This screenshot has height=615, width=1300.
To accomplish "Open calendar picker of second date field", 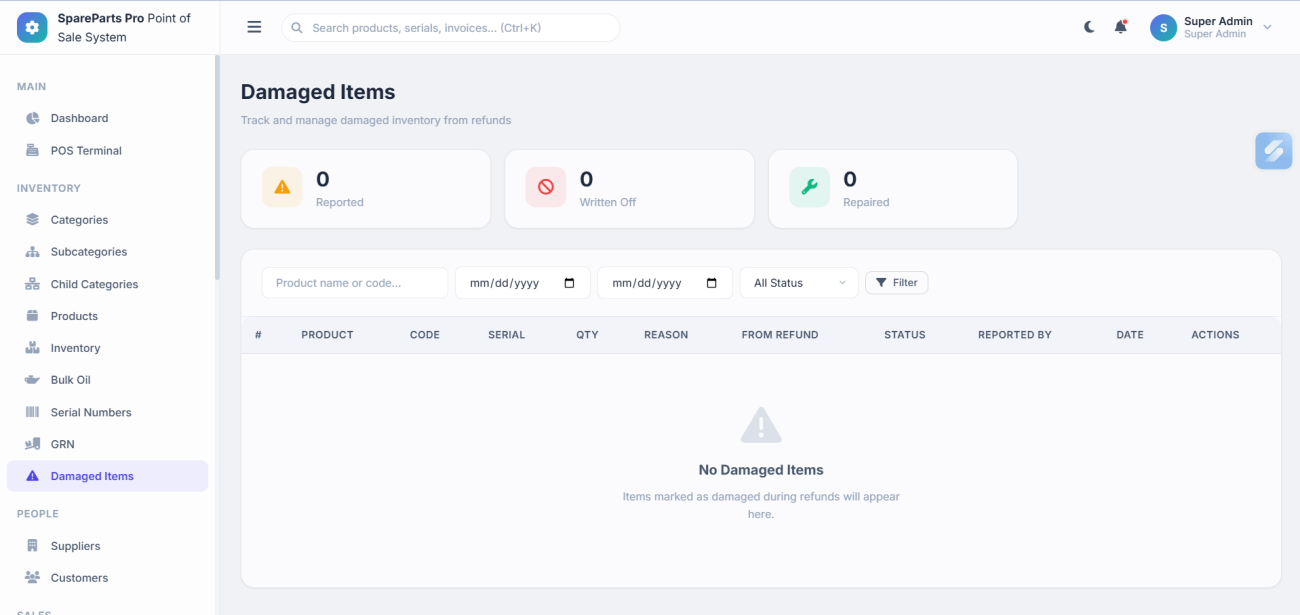I will (x=712, y=283).
